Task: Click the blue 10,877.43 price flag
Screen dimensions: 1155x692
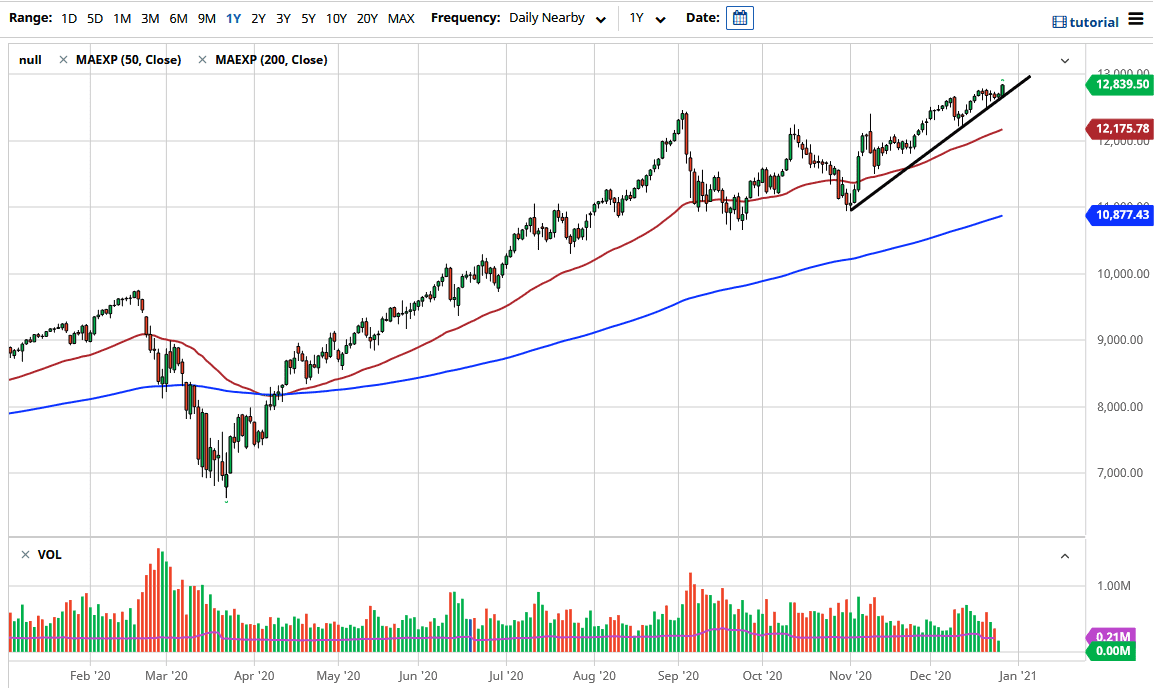Action: (x=1120, y=215)
